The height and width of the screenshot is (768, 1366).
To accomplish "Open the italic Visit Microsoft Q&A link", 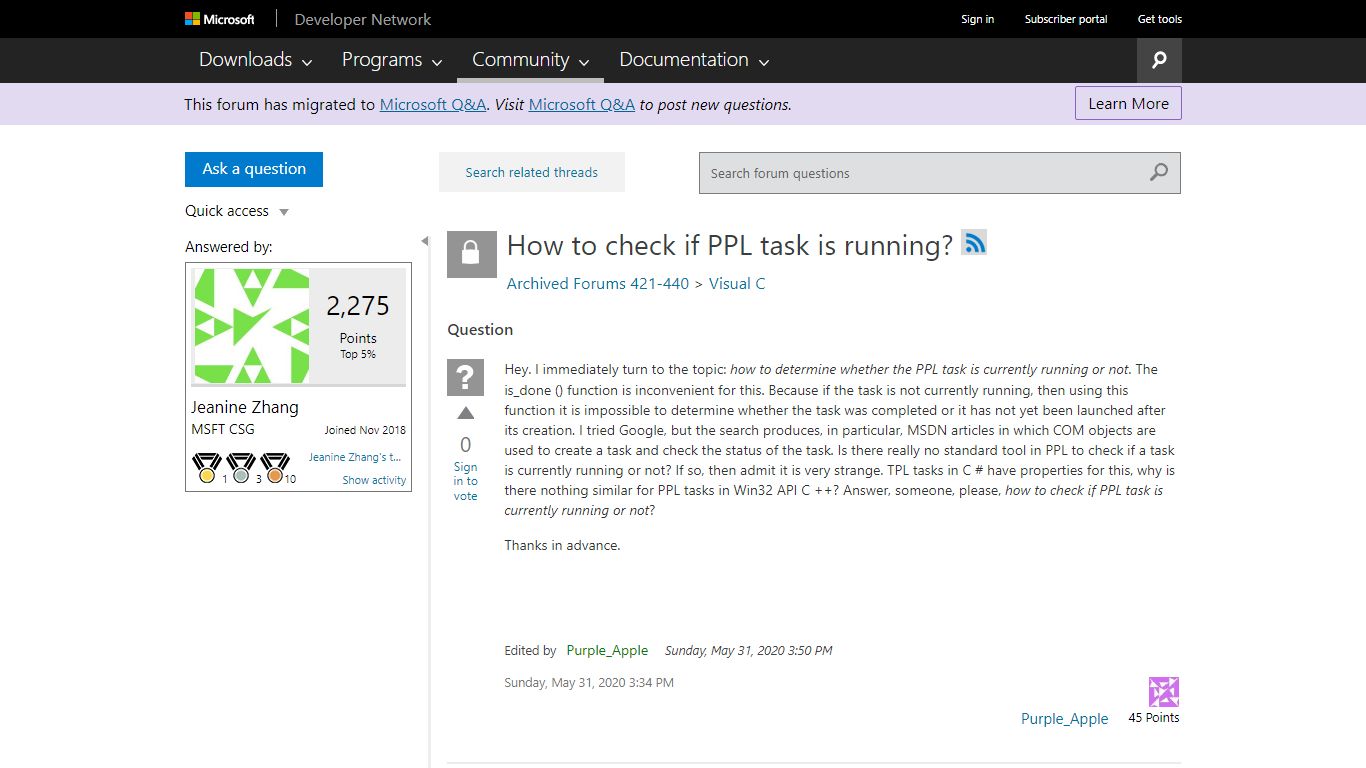I will coord(582,104).
